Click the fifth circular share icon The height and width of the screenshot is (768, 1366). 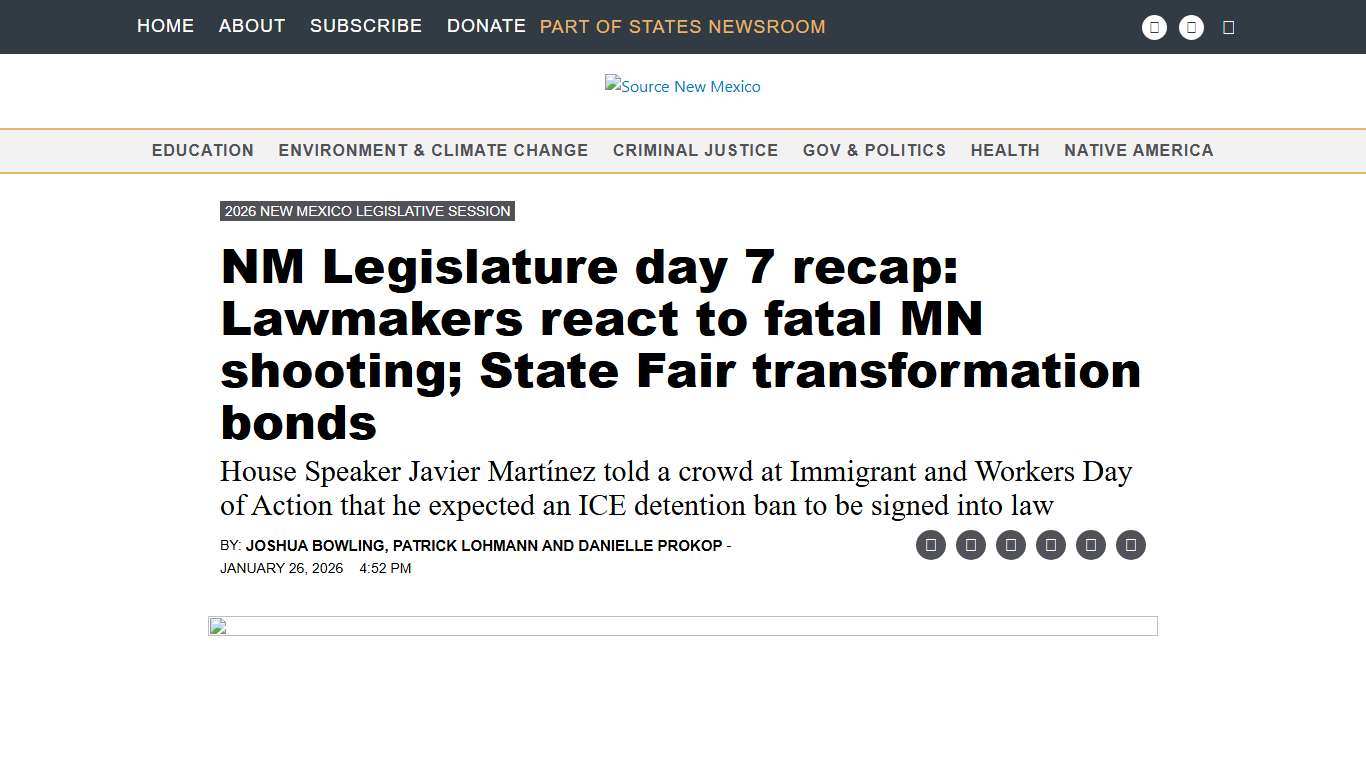(1091, 545)
